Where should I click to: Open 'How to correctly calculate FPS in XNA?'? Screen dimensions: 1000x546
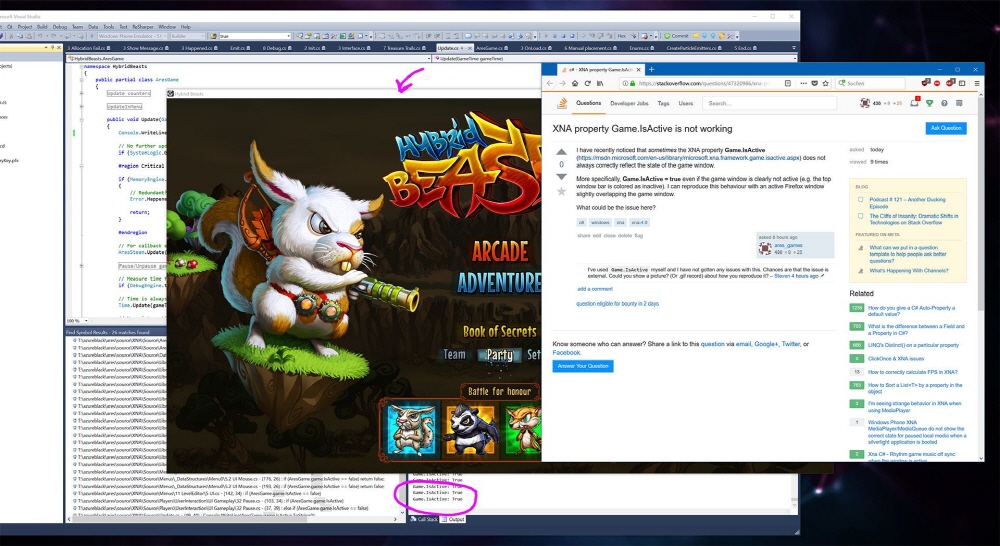912,372
